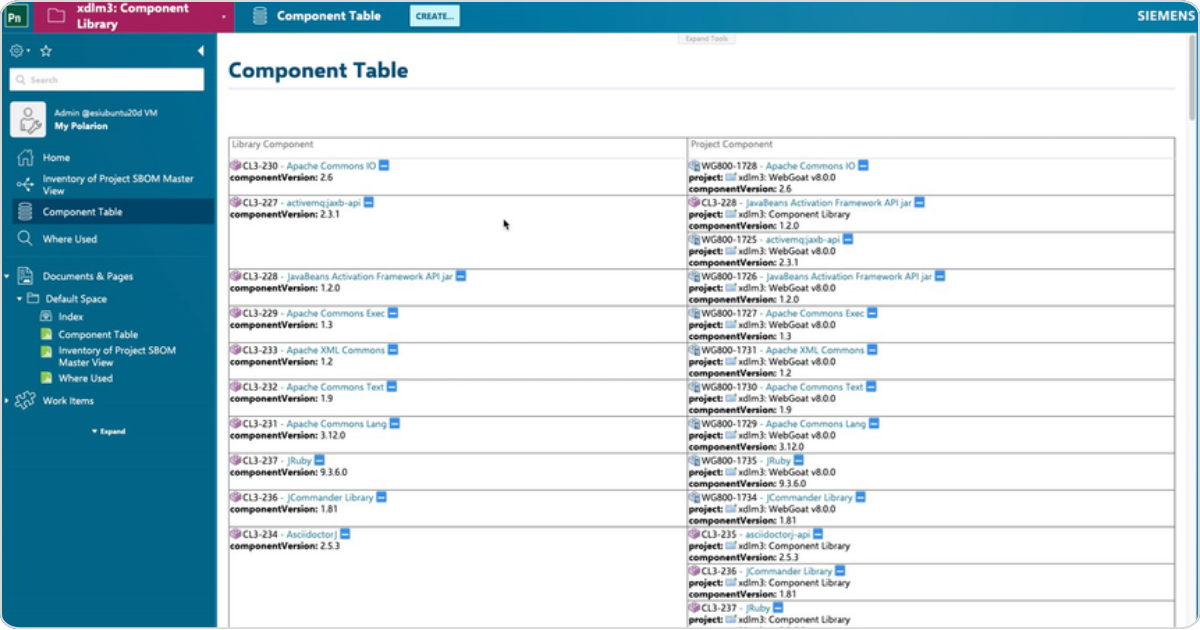Click the blue icon after CL3-231 Apache Commons Lang
Viewport: 1200px width, 630px height.
point(394,424)
